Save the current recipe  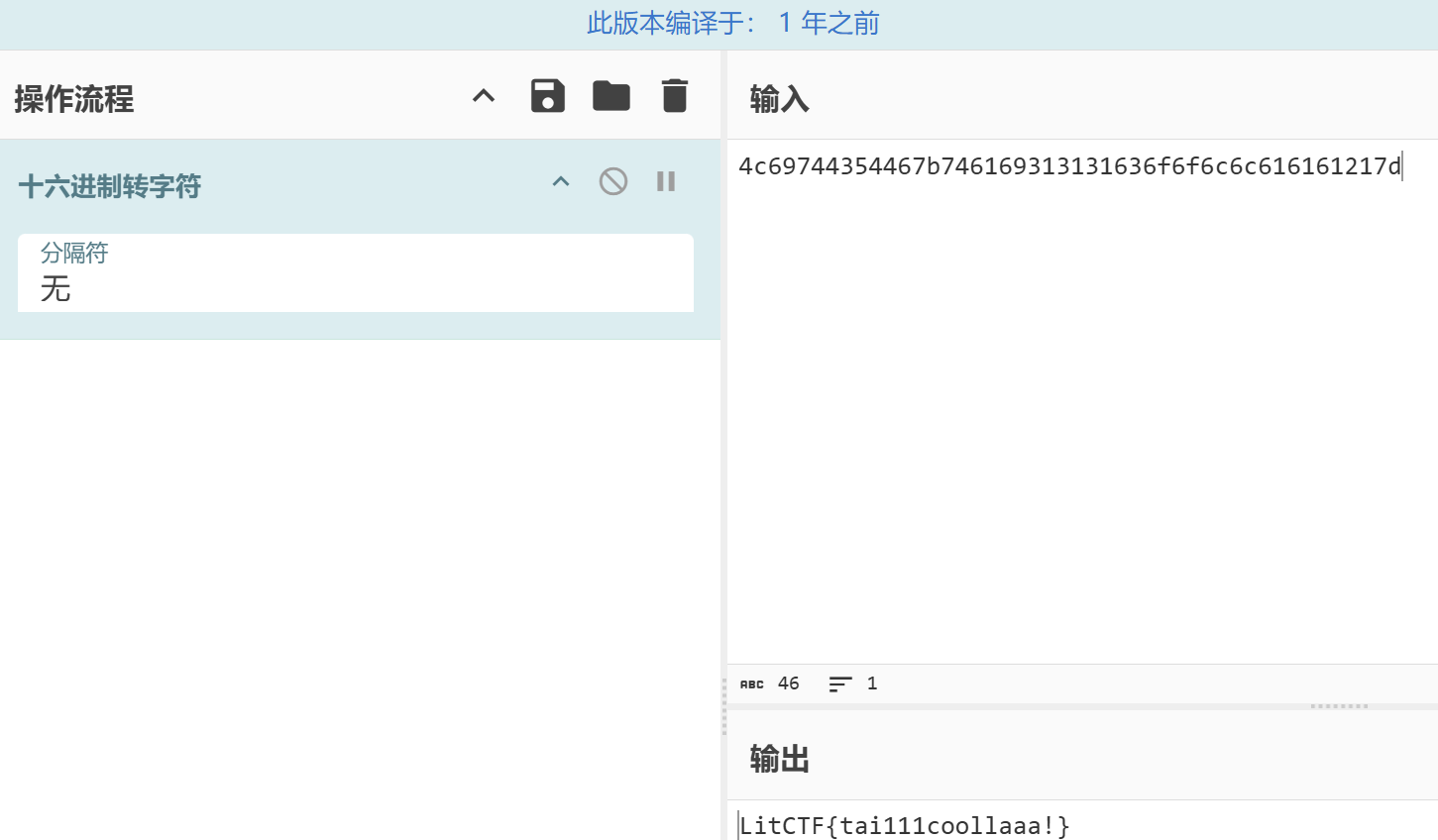tap(547, 96)
